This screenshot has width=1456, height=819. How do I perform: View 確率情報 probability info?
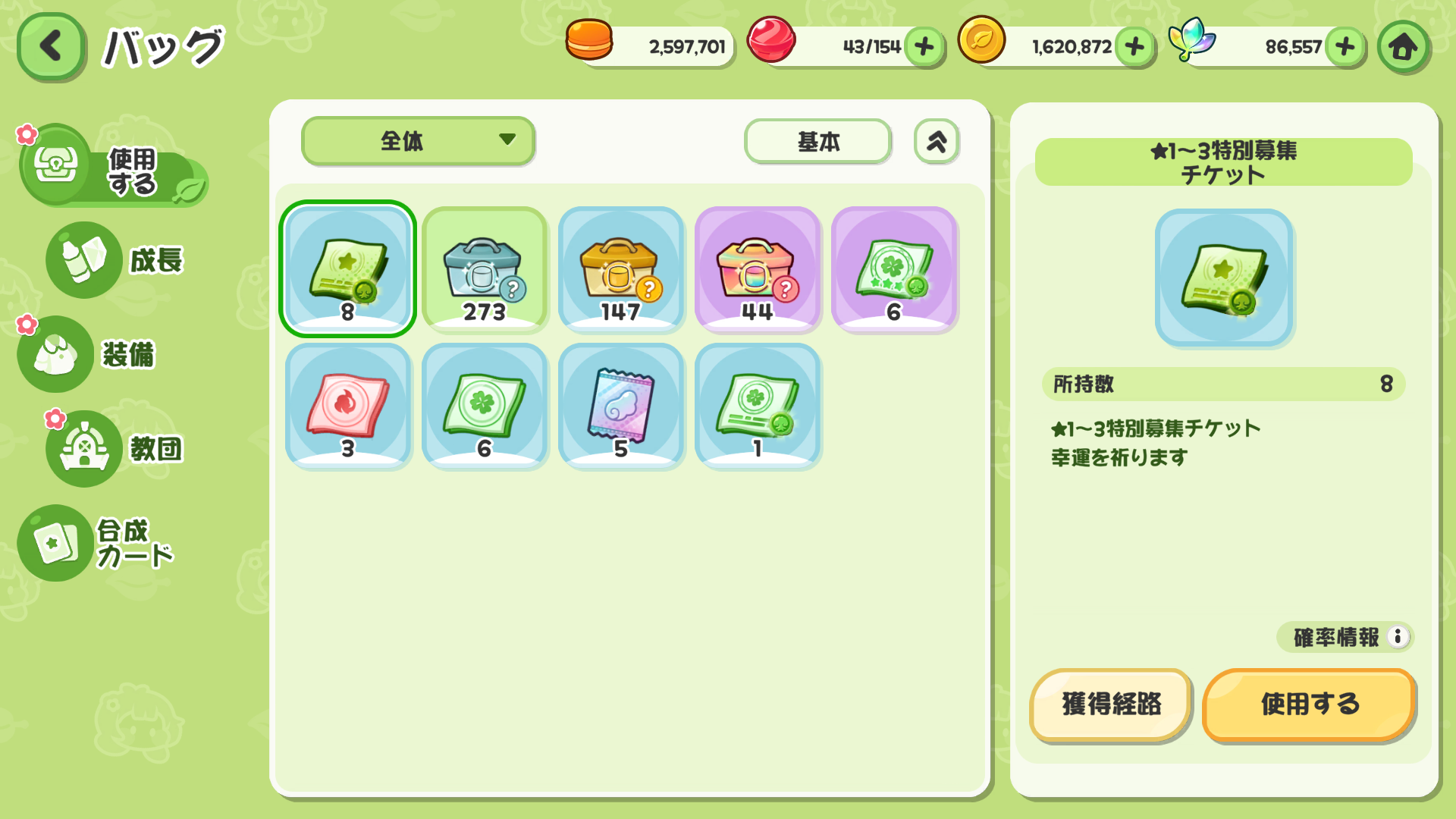click(1345, 637)
